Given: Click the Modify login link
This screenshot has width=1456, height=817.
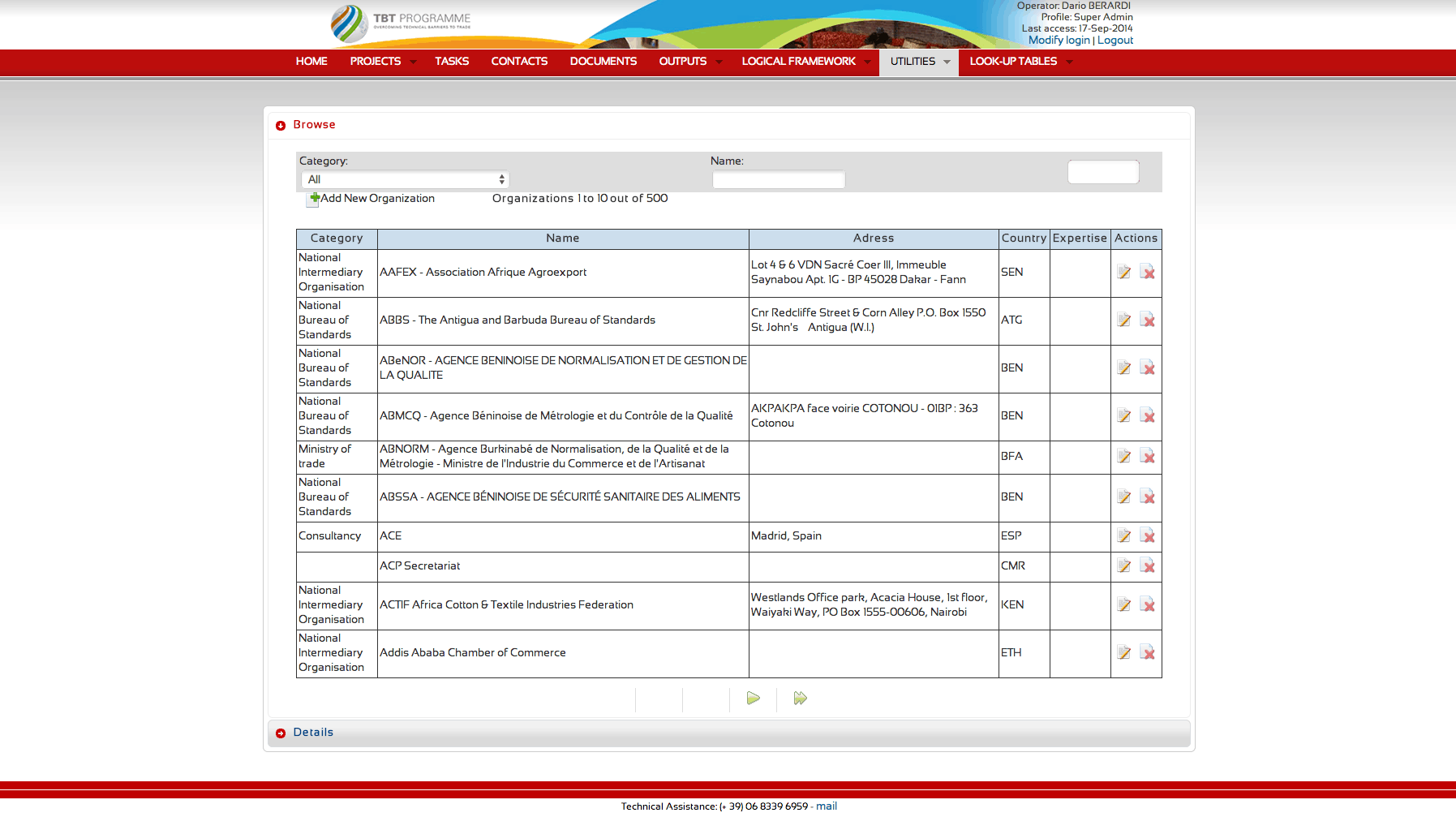Looking at the screenshot, I should (x=1059, y=41).
